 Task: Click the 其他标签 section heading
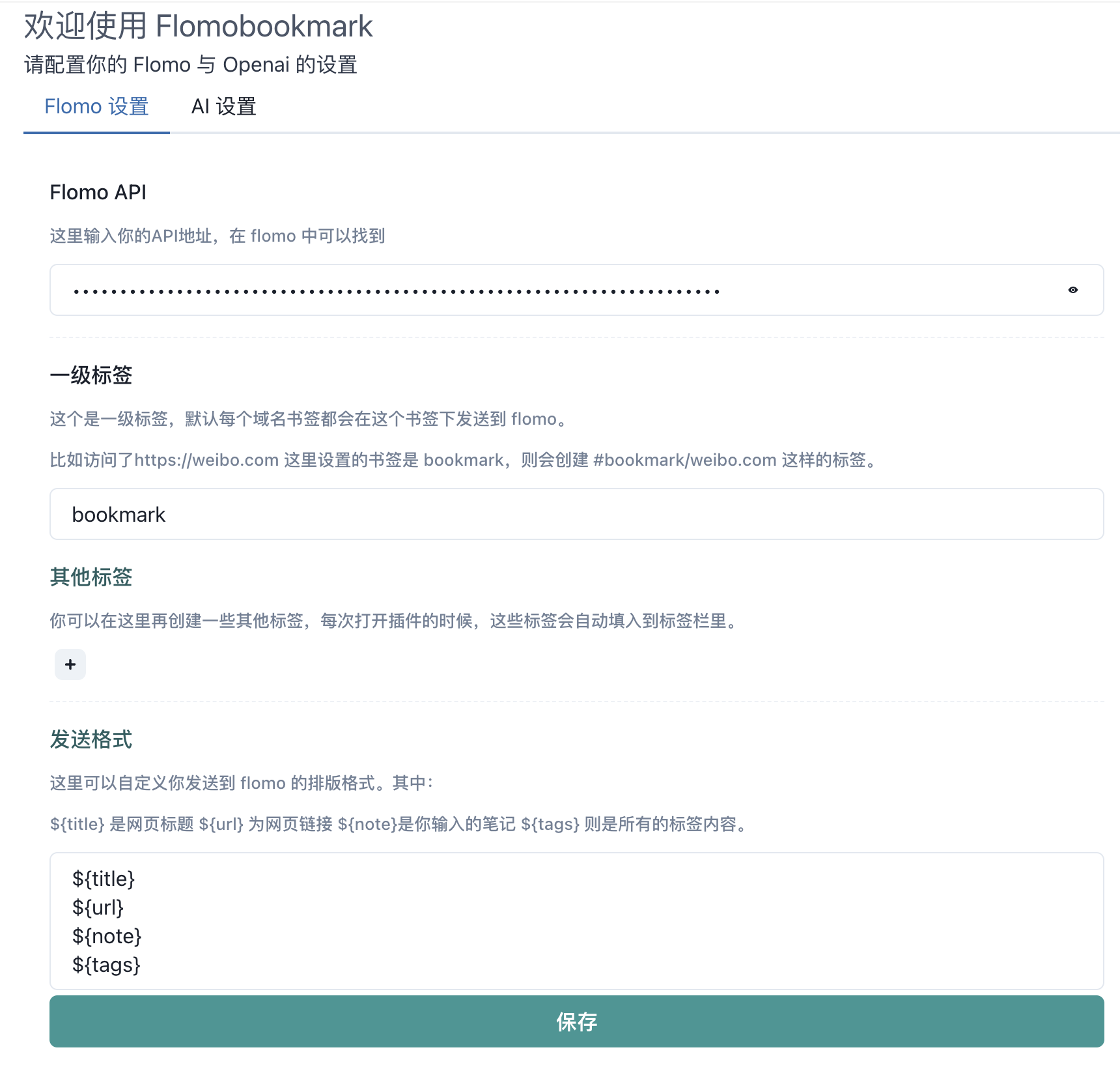[x=91, y=577]
